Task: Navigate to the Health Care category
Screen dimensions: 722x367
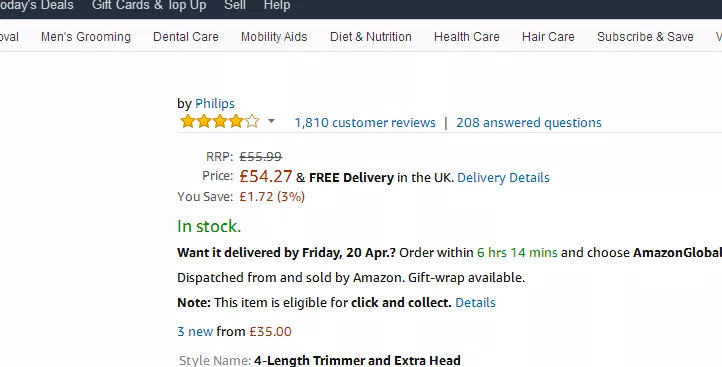Action: pyautogui.click(x=466, y=37)
